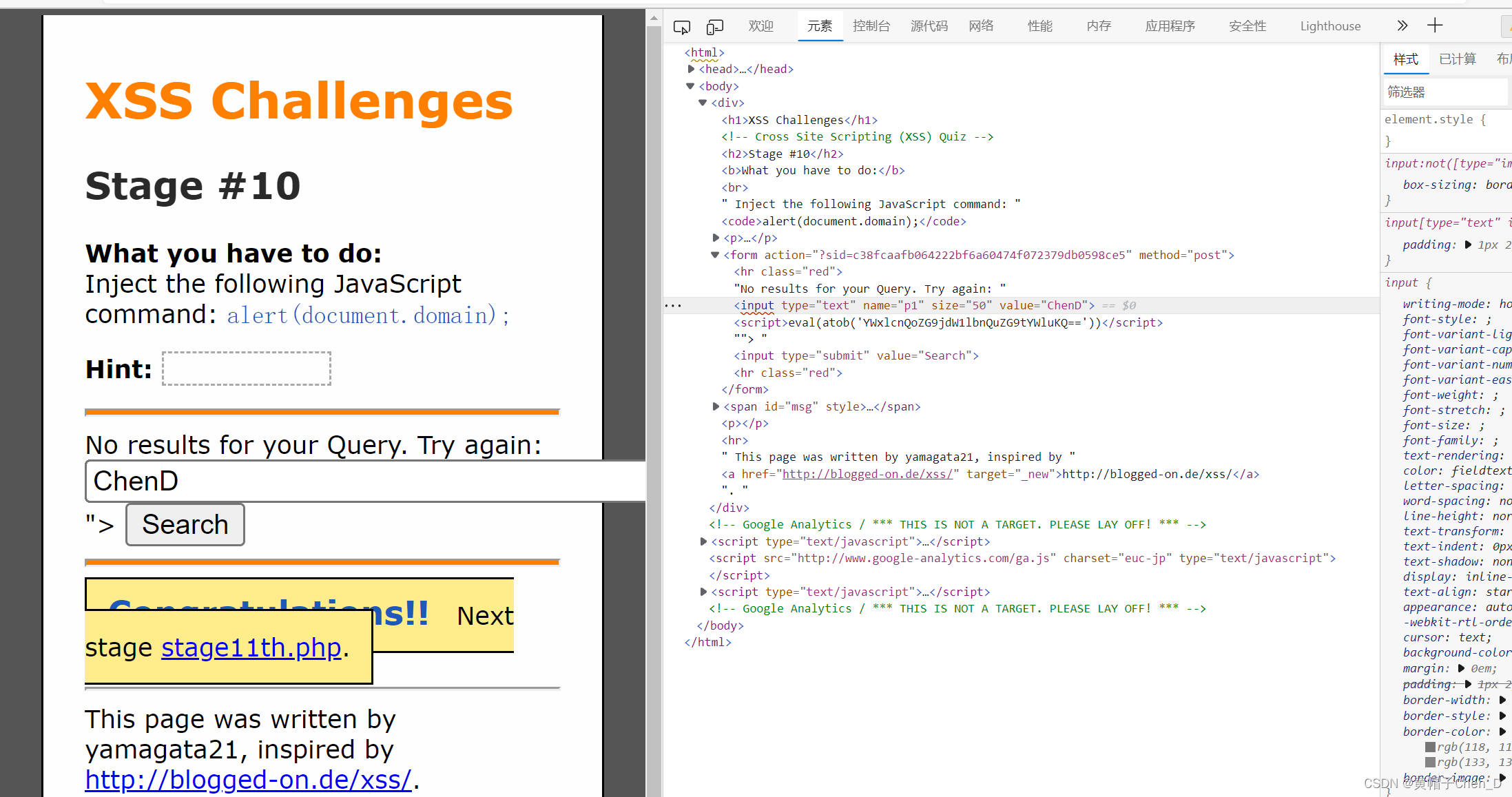Switch to the 已计算 sub-tab
The width and height of the screenshot is (1512, 797).
point(1458,59)
